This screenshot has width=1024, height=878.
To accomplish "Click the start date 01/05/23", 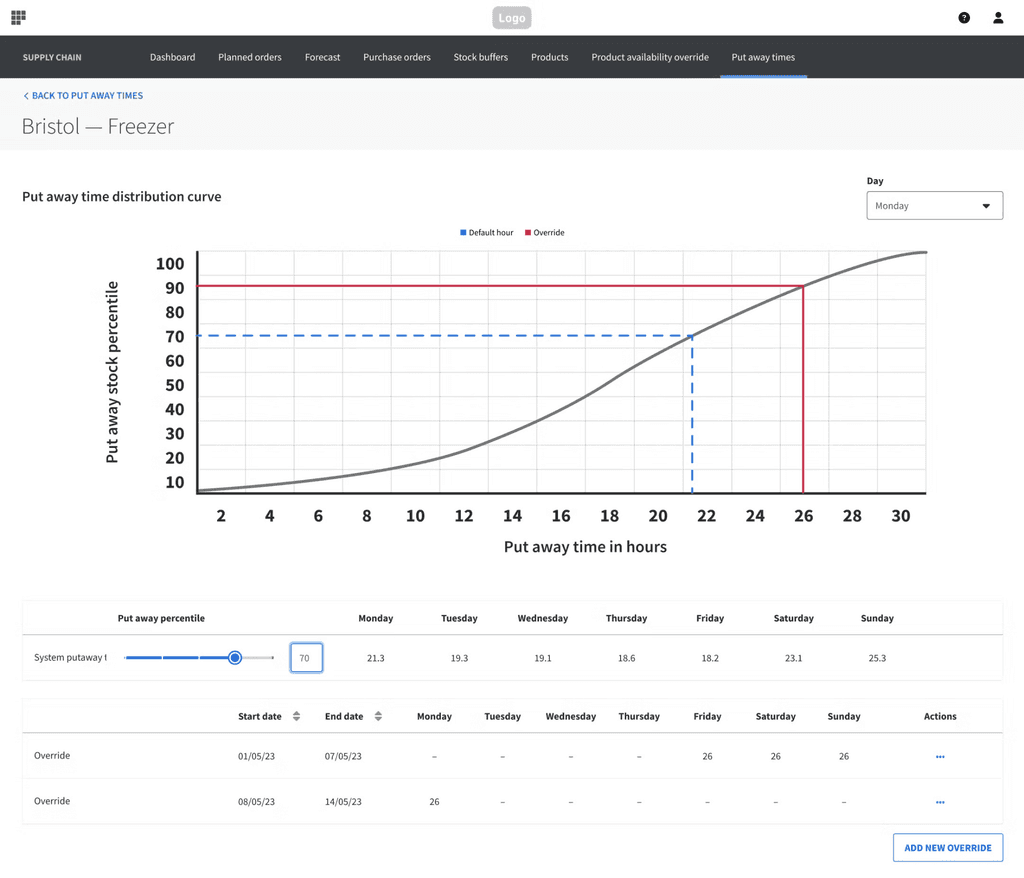I will point(256,756).
